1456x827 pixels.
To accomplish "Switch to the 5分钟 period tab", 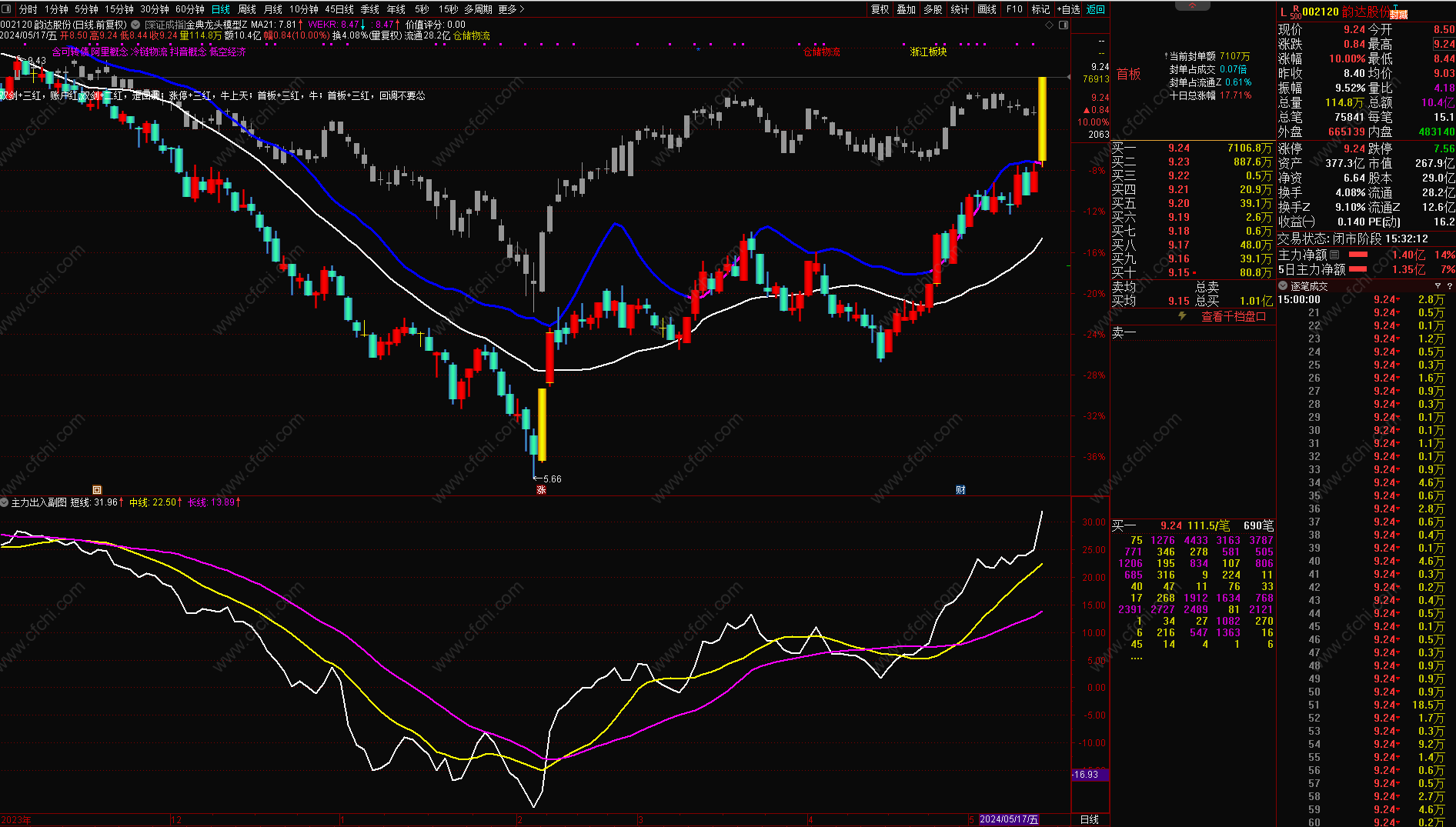I will [x=86, y=9].
